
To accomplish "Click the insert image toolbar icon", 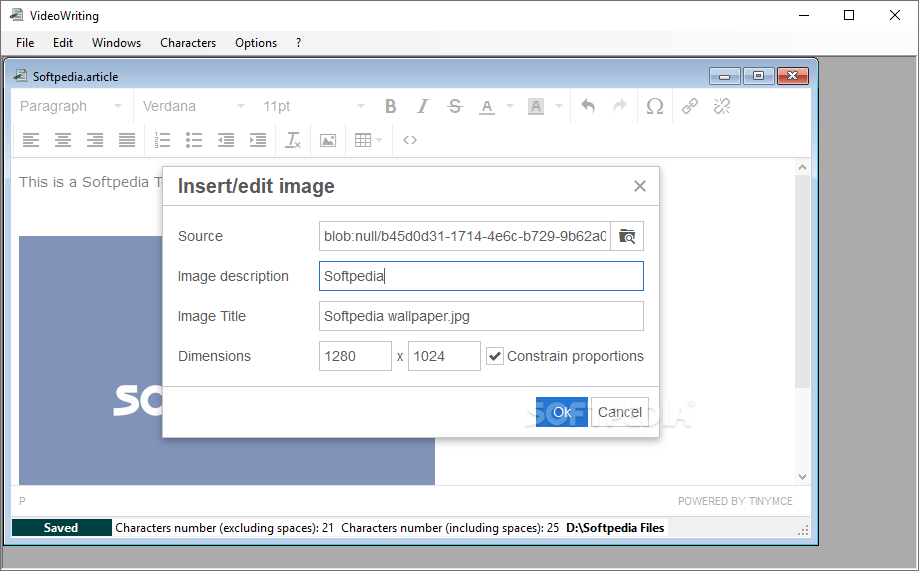I will 328,140.
